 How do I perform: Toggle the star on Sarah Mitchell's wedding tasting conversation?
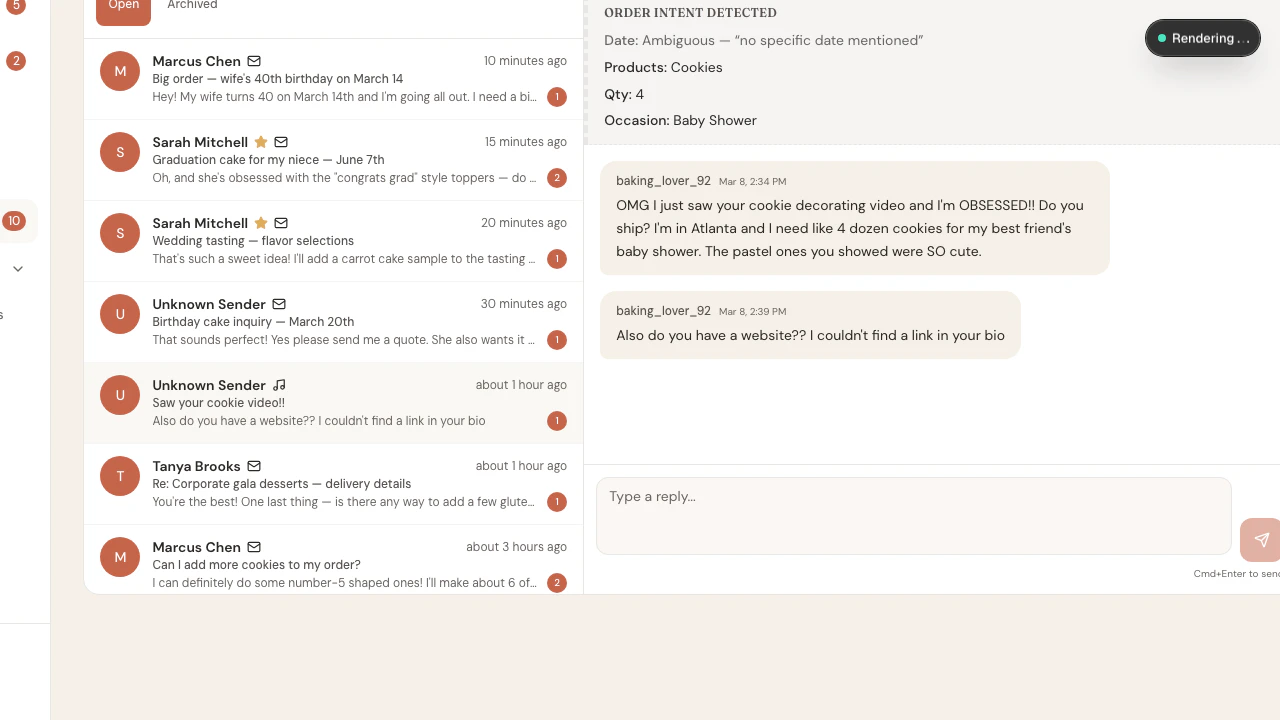tap(260, 223)
